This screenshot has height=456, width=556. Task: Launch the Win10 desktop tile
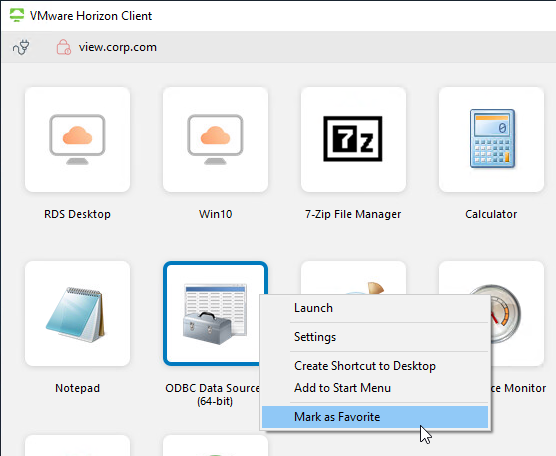click(x=215, y=139)
